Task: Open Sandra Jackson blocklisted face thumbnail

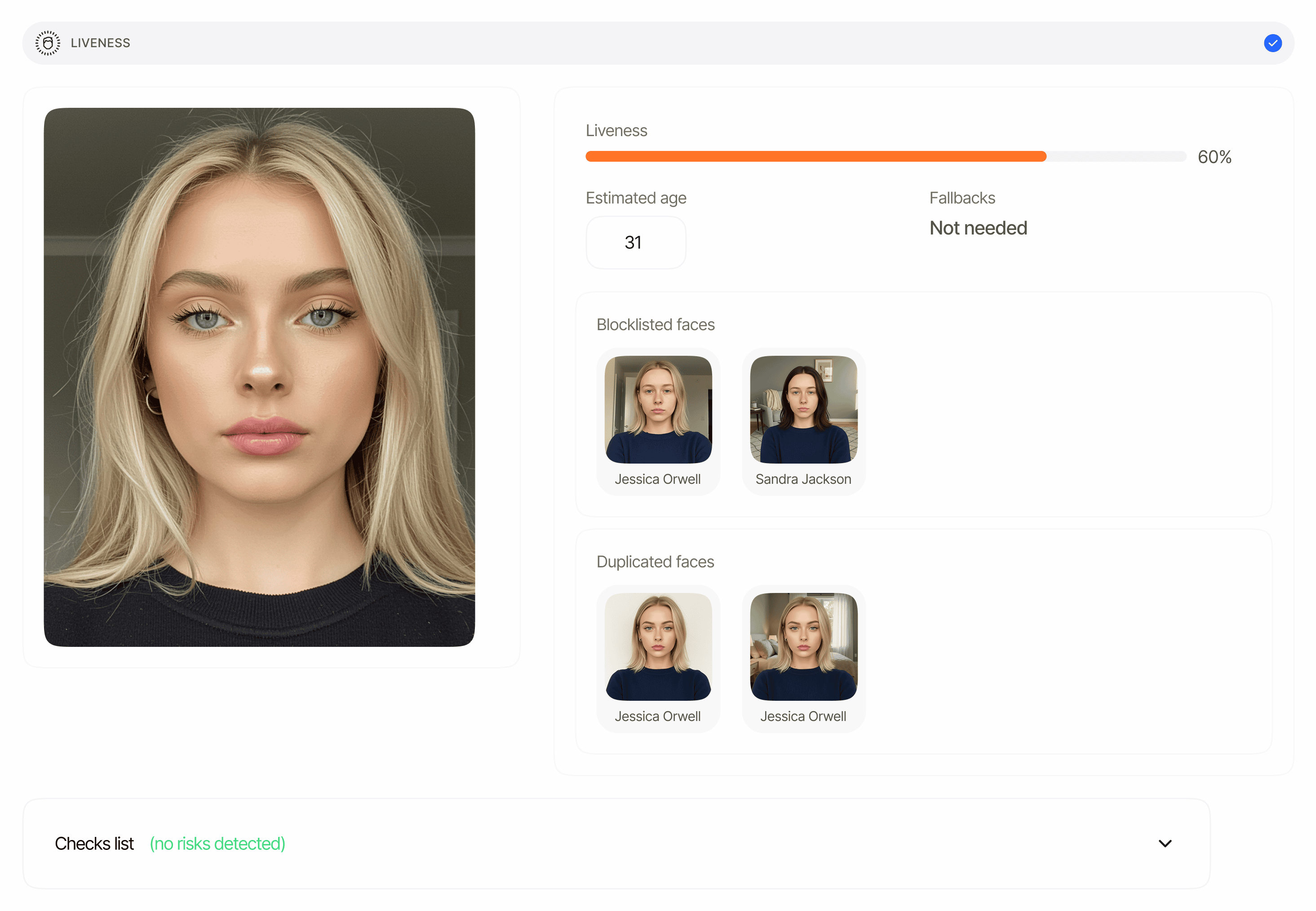Action: 803,409
